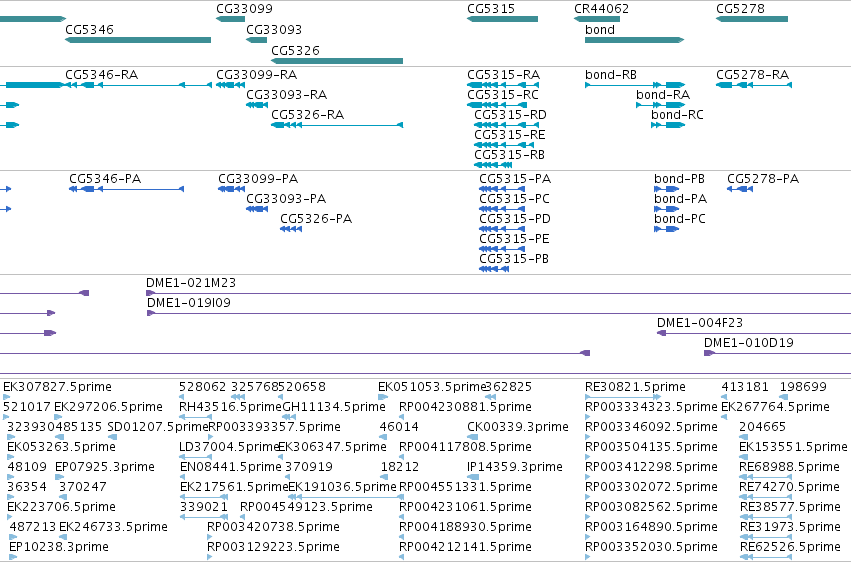Select the CG33093 gene feature
This screenshot has height=562, width=851.
point(257,40)
